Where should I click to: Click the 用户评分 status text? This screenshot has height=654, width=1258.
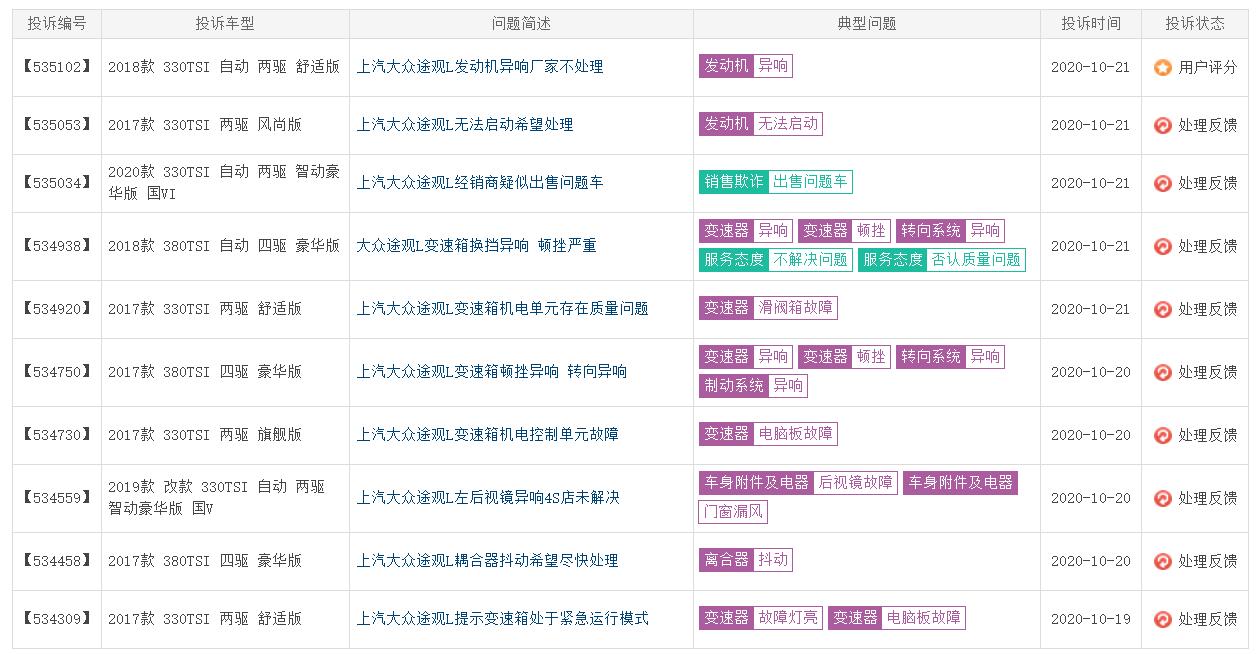[x=1207, y=67]
